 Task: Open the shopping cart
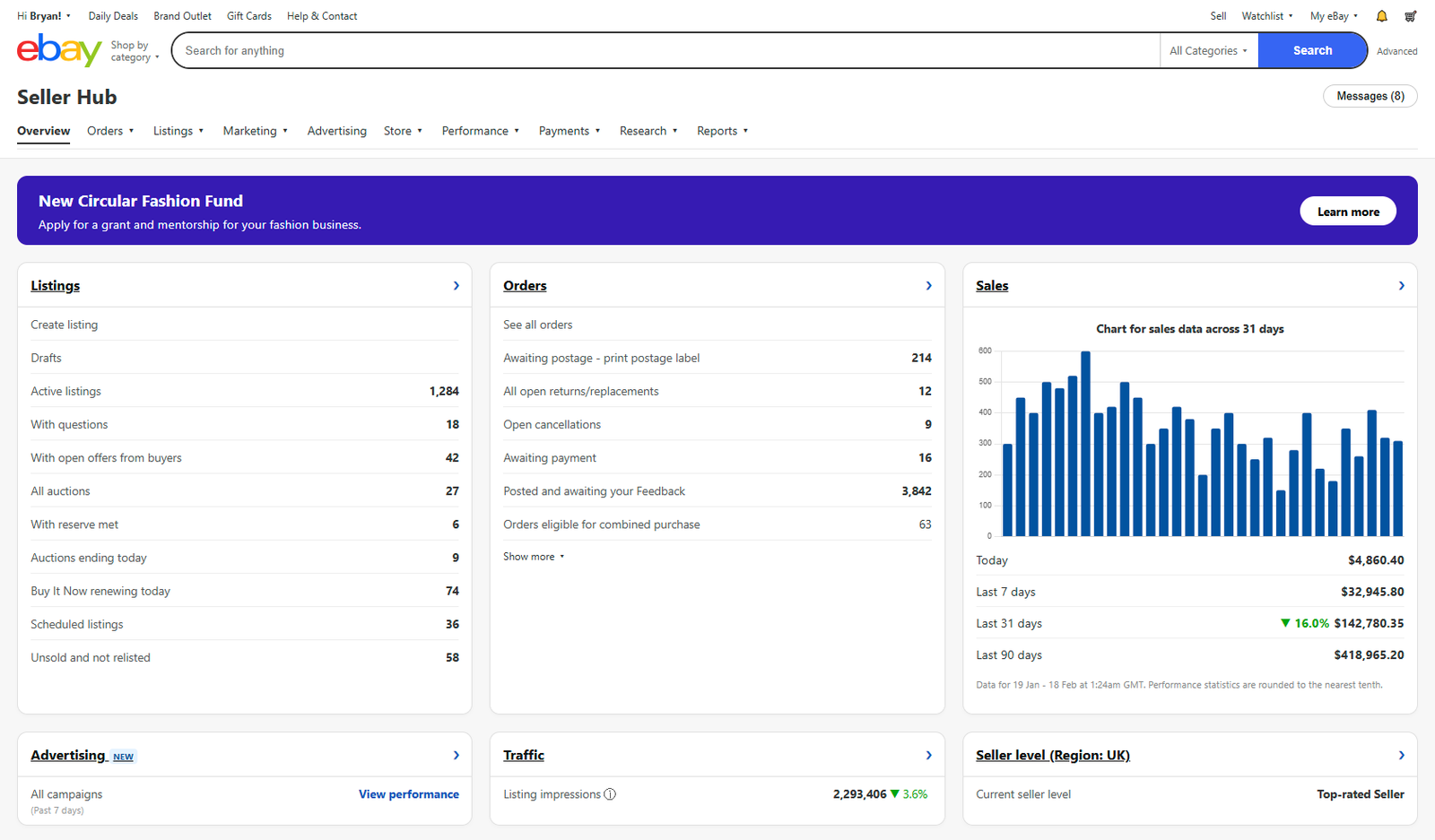click(1410, 16)
